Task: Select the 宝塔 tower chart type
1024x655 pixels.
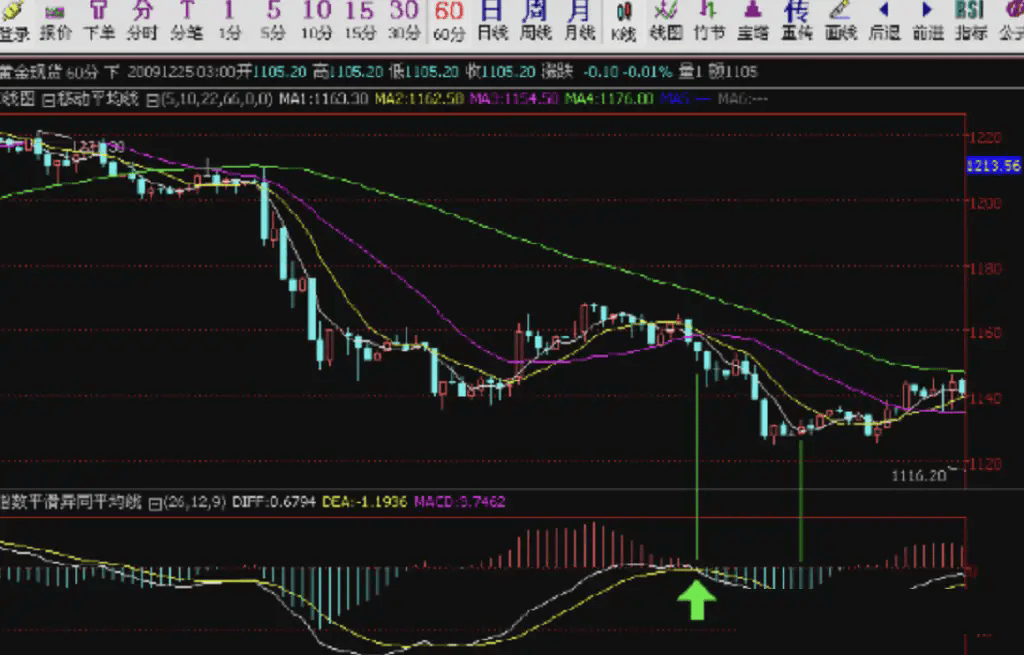Action: click(x=753, y=21)
